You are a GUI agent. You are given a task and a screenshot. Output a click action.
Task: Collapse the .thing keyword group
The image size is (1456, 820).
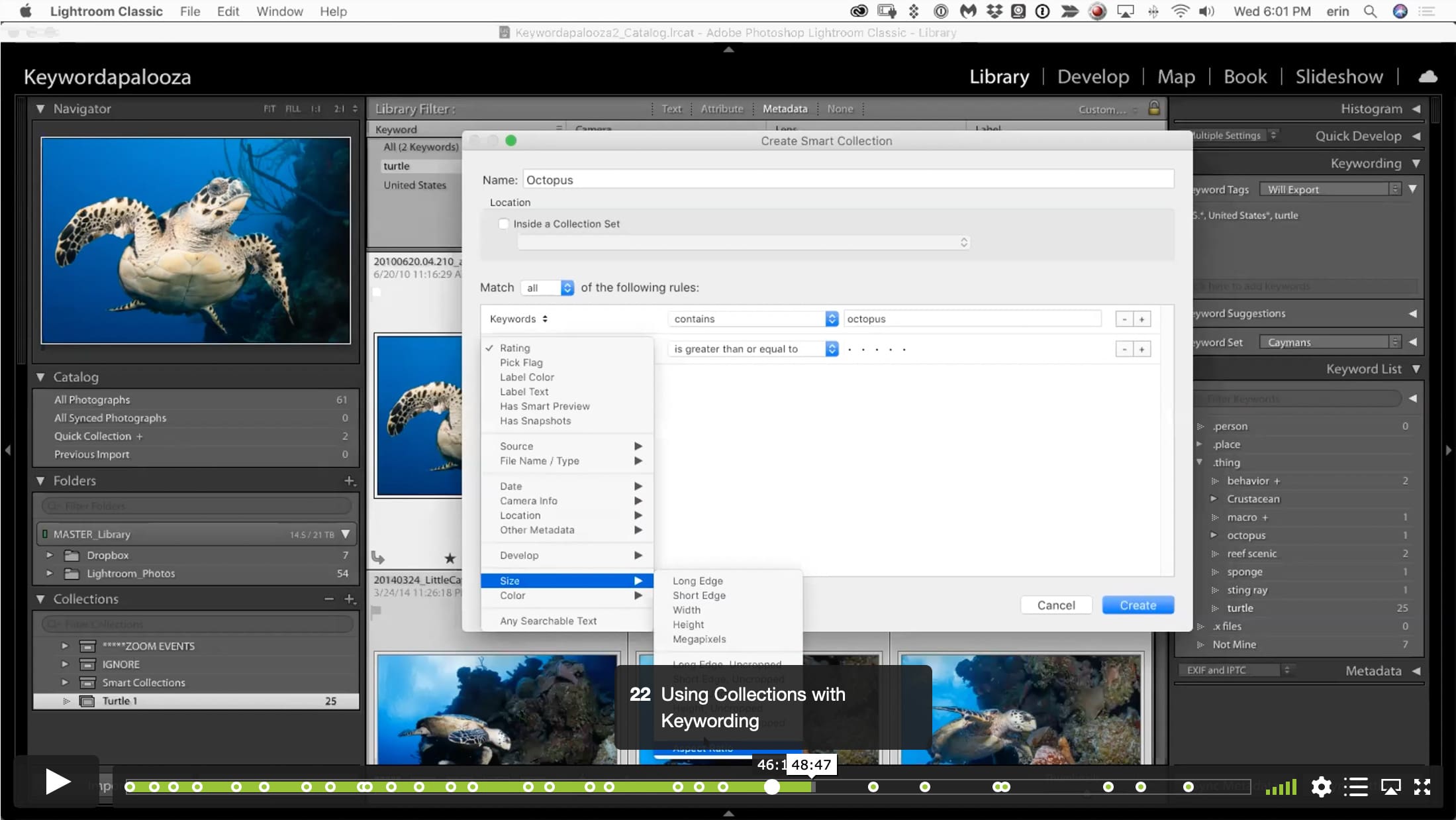[x=1199, y=462]
